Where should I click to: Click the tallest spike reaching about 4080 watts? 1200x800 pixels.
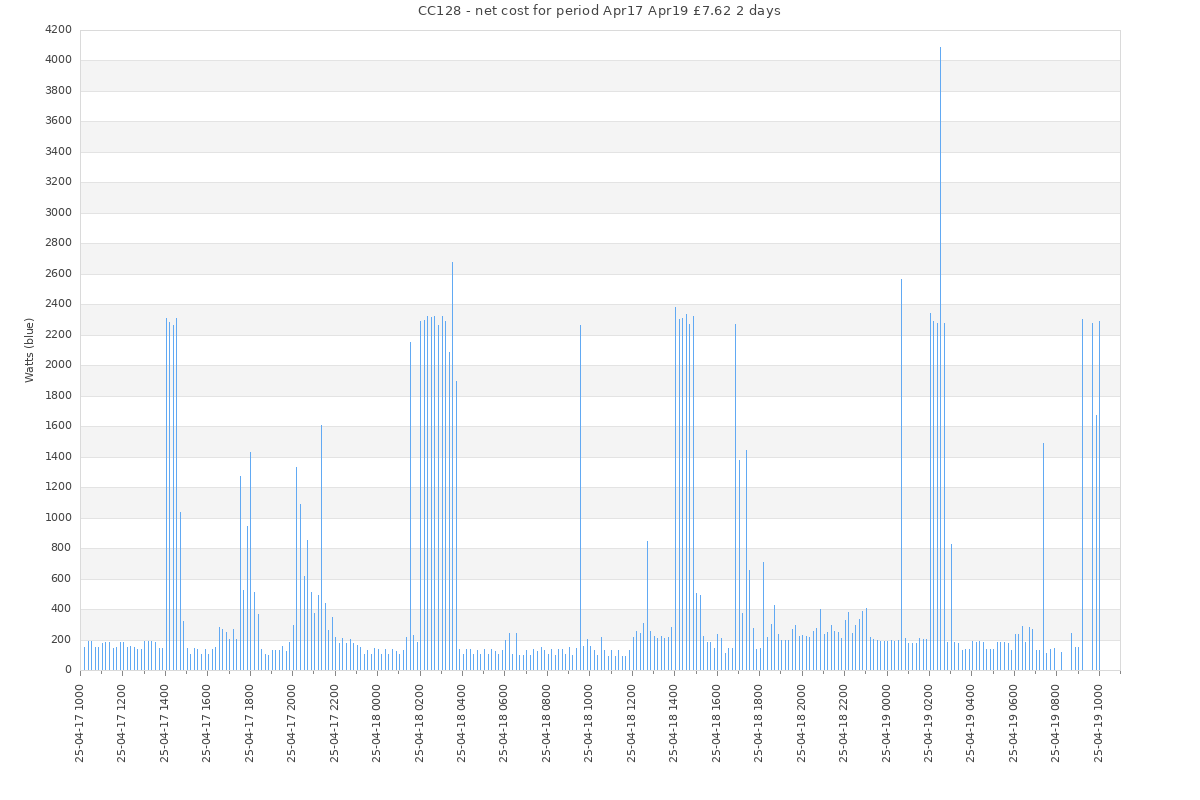[940, 360]
